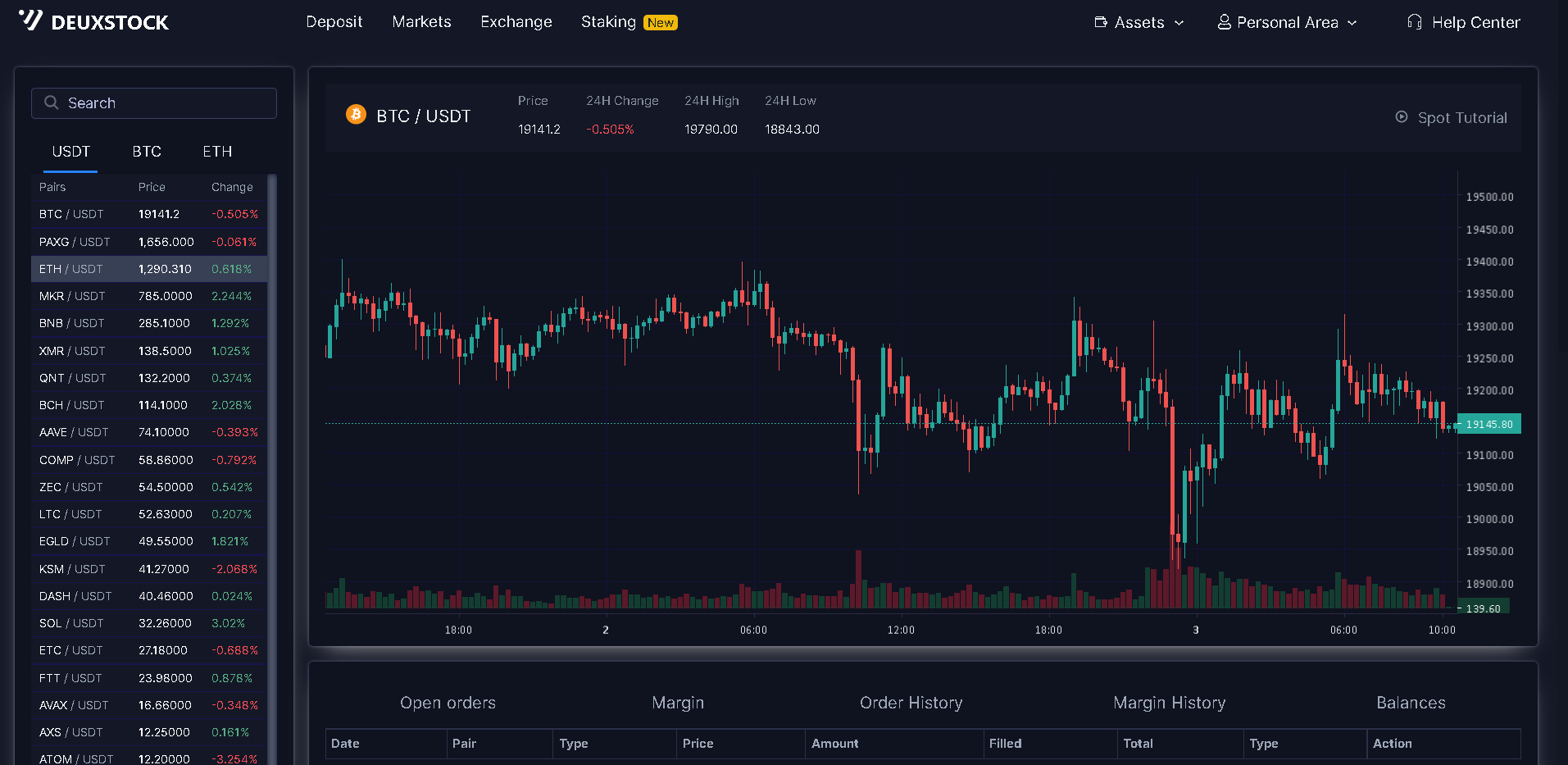Select the FTT / USDT pair

click(x=149, y=678)
